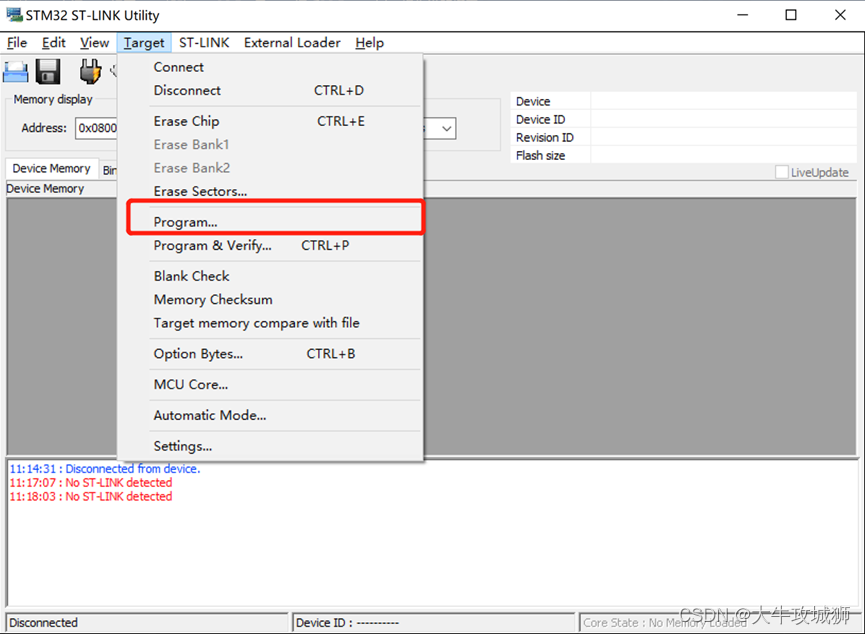Close the ST-LINK Utility window
The height and width of the screenshot is (634, 865).
(x=840, y=15)
